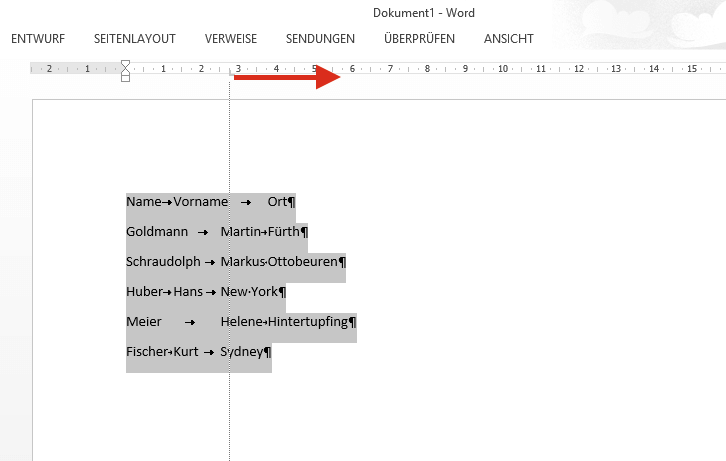Click the word "Helene"
Image resolution: width=726 pixels, height=461 pixels.
[x=242, y=322]
